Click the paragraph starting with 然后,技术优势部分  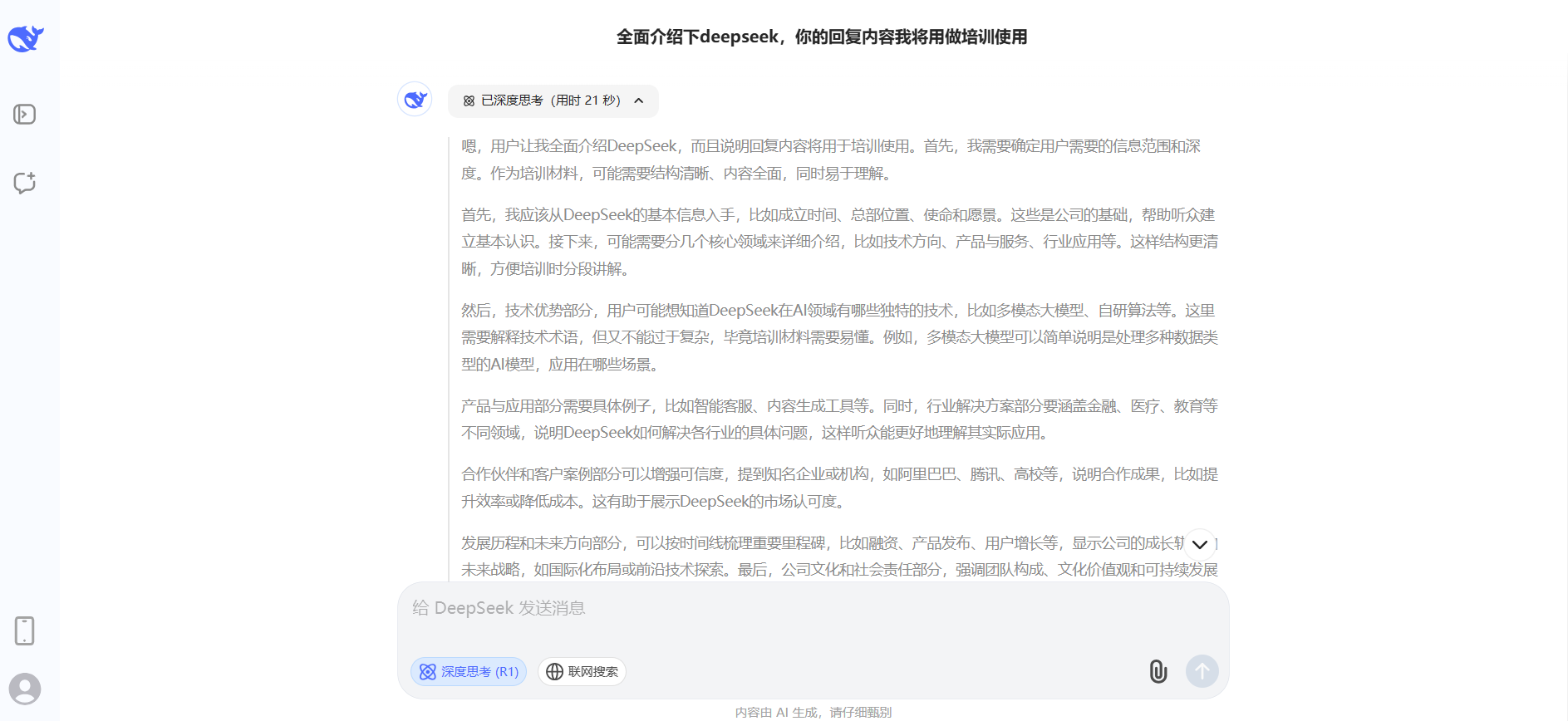(839, 337)
